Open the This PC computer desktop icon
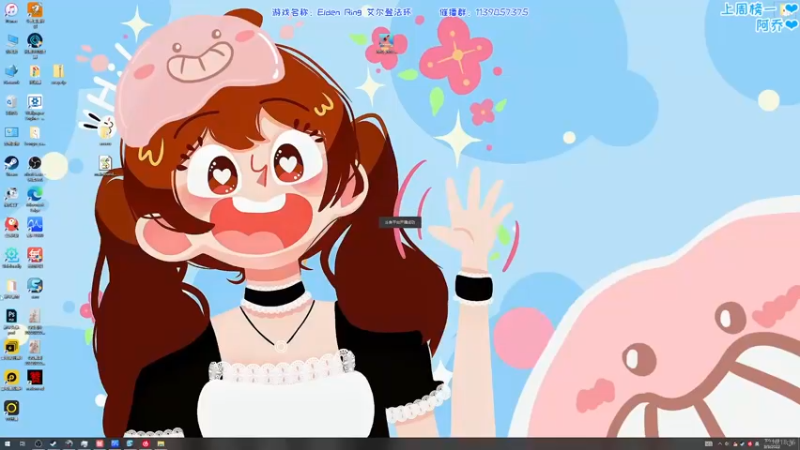 point(11,40)
